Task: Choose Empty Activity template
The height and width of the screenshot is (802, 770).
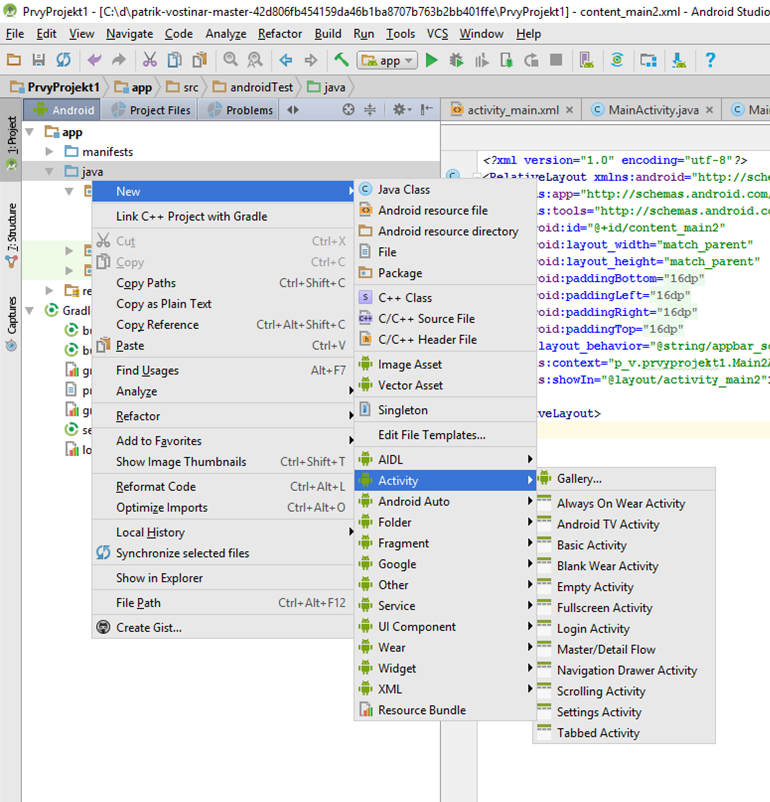Action: coord(624,587)
